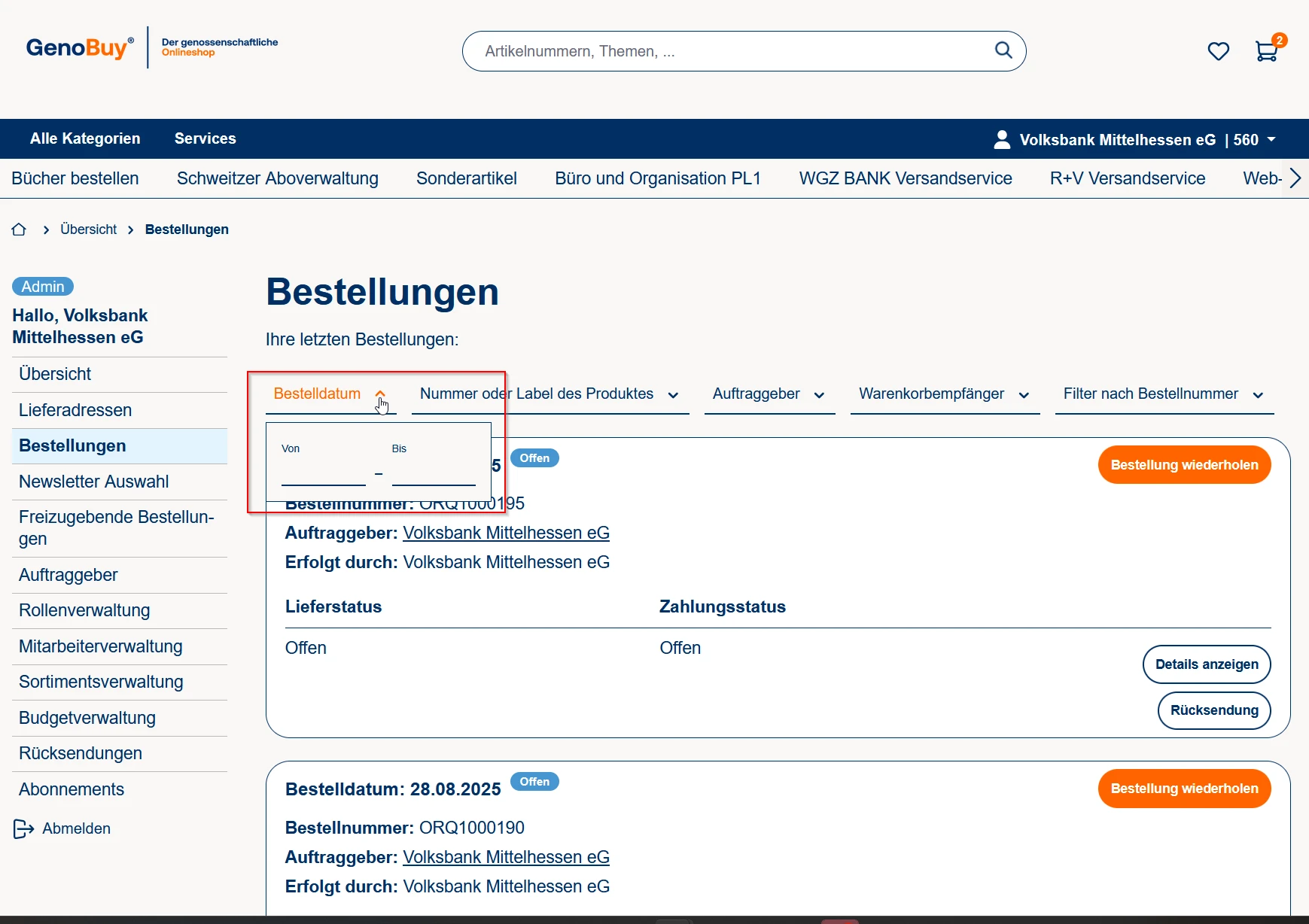Click the search magnifier icon
1309x924 pixels.
1003,50
